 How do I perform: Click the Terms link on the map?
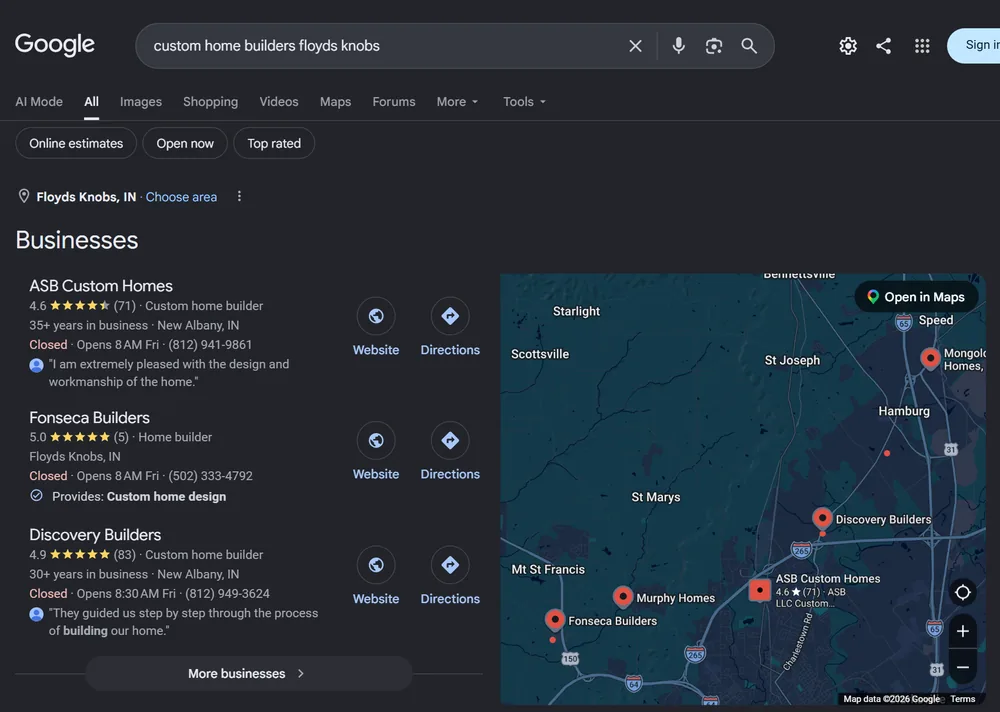click(x=962, y=699)
